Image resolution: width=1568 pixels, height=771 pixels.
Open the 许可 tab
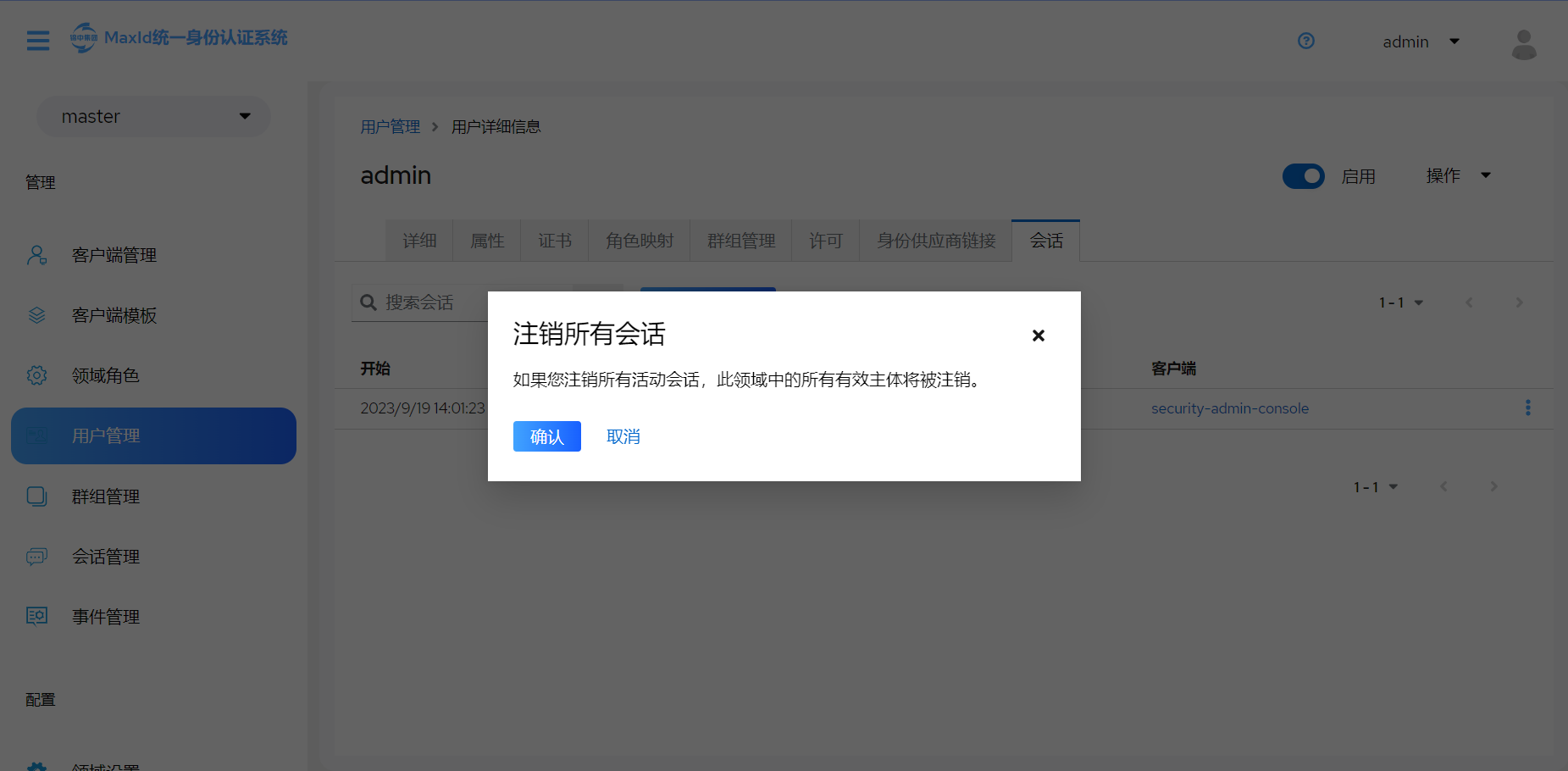[826, 241]
